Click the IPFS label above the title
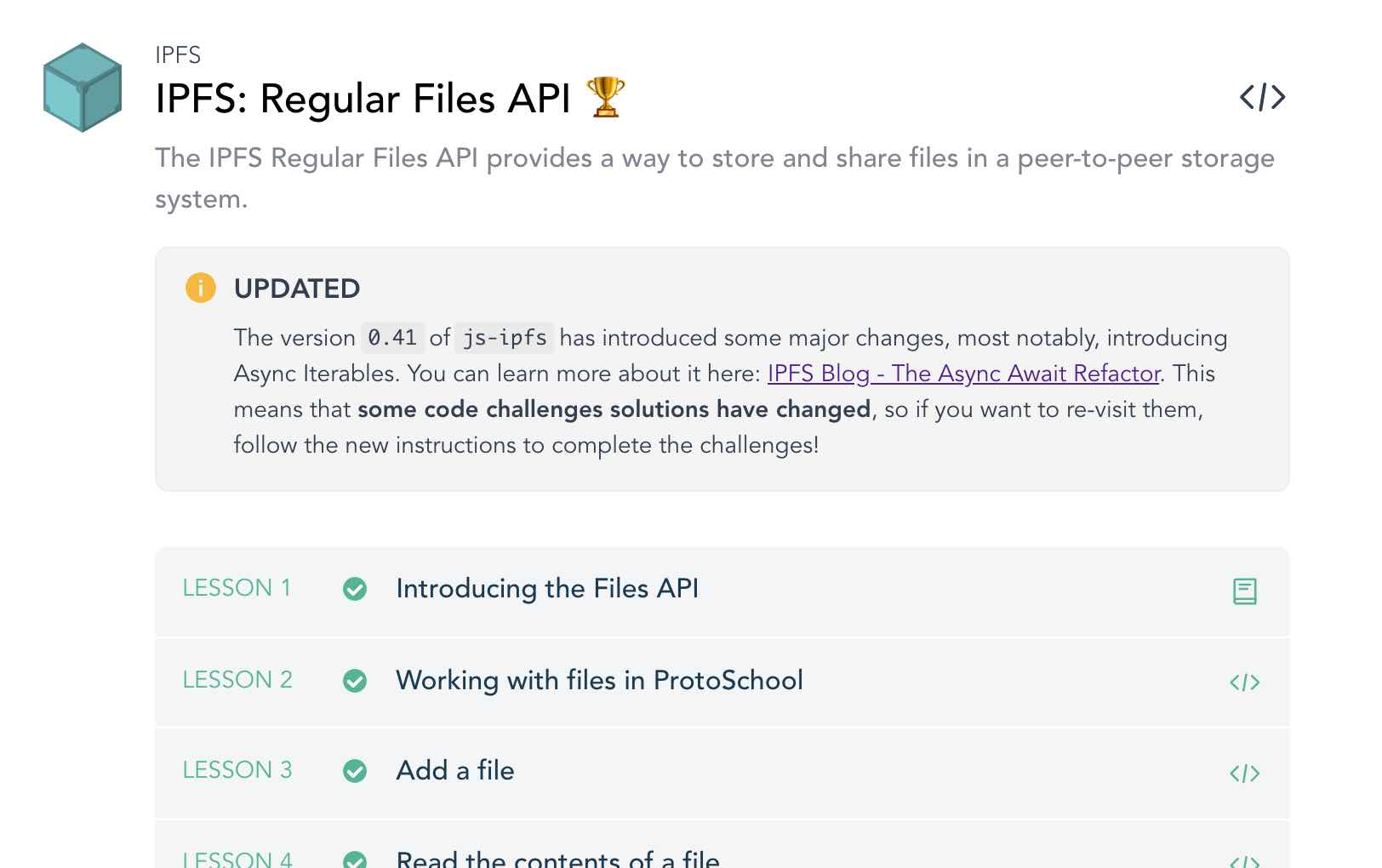Screen dimensions: 1382x868 [178, 55]
